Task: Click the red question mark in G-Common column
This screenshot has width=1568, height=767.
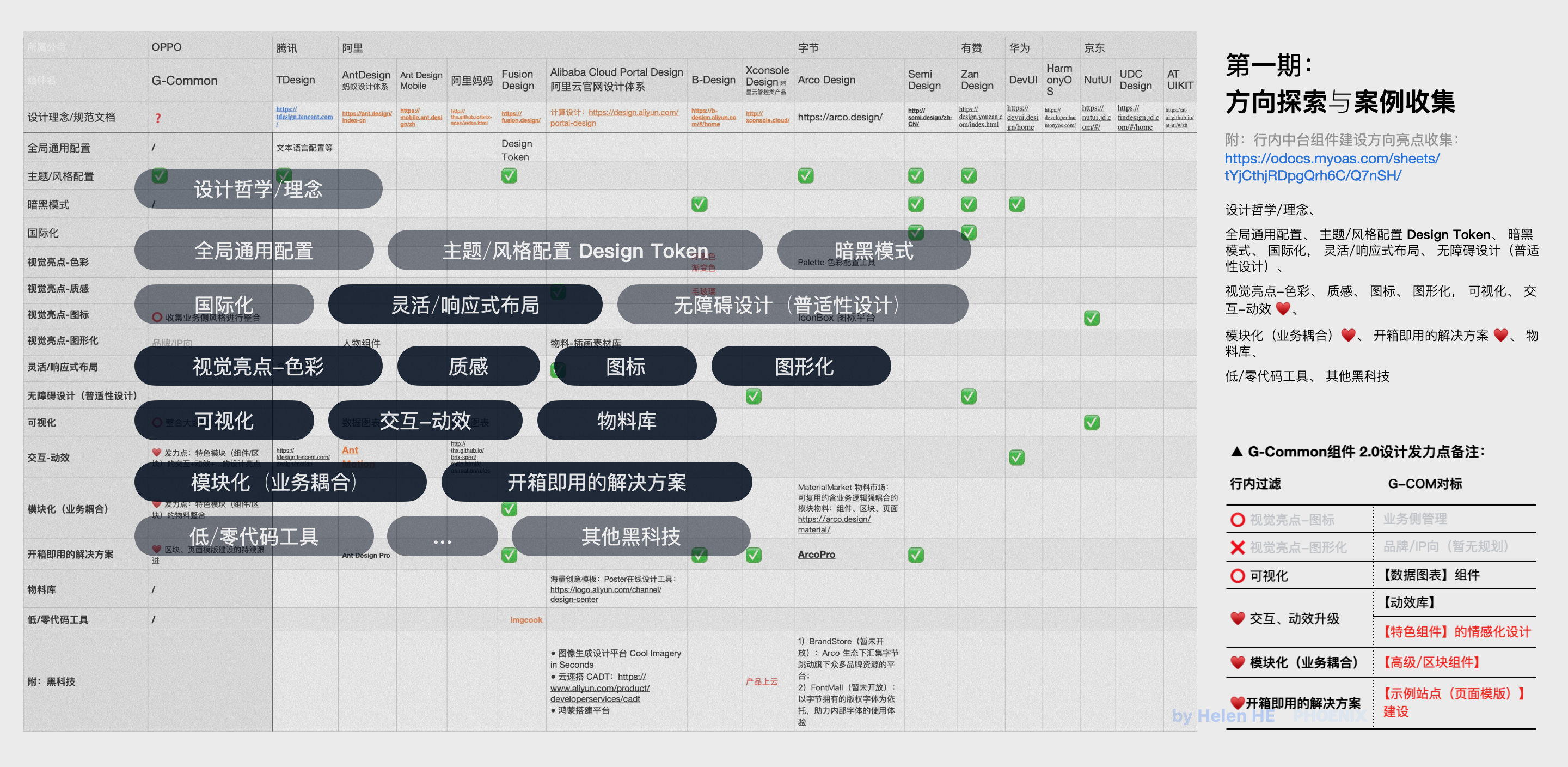Action: (158, 118)
